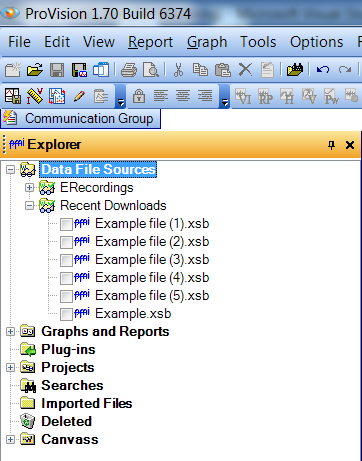Viewport: 362px width, 461px height.
Task: Tick checkbox for Example file (1).xsb
Action: tap(66, 225)
